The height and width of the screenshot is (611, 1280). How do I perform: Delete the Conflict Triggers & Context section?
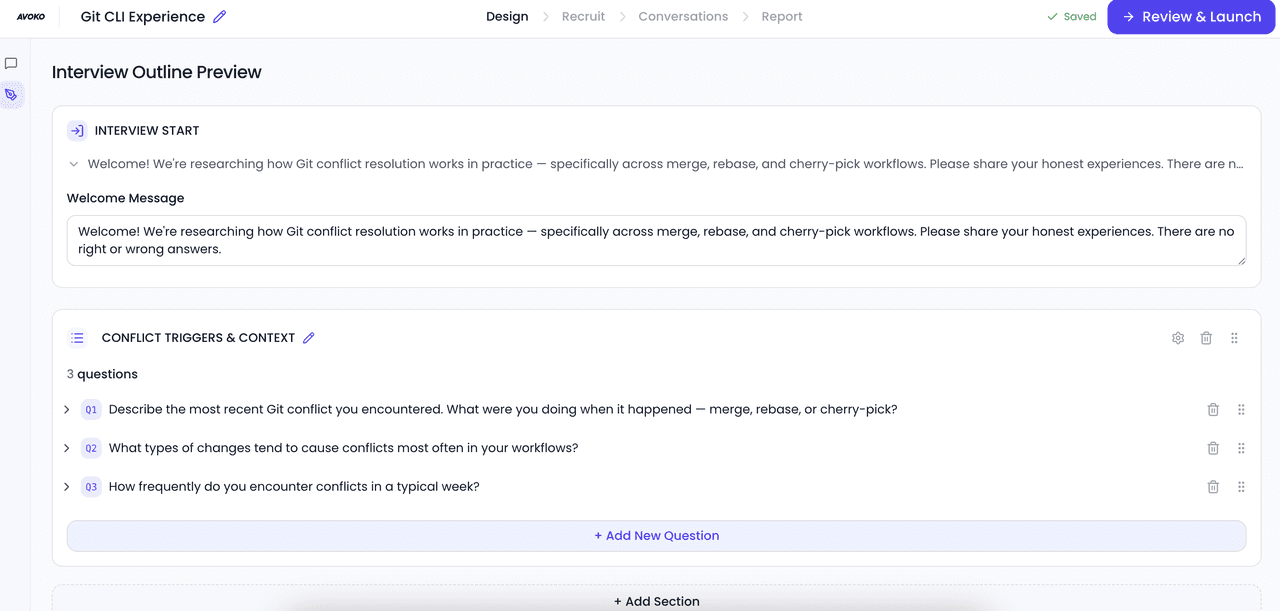point(1206,338)
